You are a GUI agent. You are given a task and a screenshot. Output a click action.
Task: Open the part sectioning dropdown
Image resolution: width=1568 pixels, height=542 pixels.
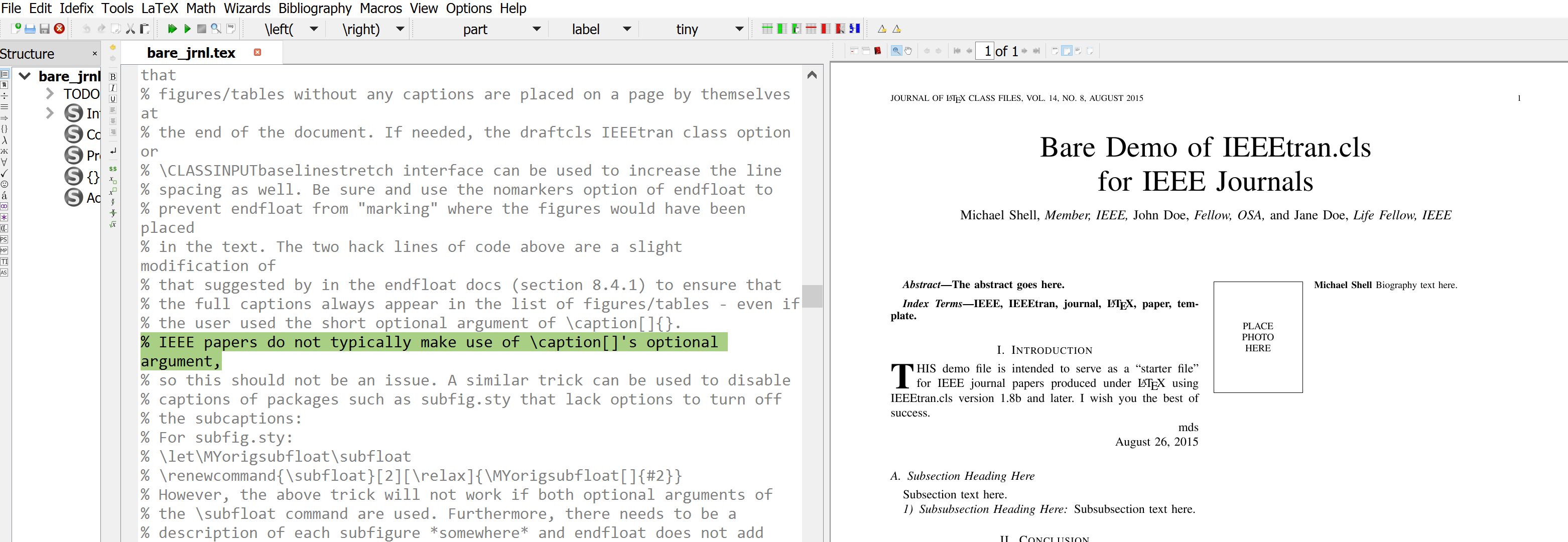536,29
